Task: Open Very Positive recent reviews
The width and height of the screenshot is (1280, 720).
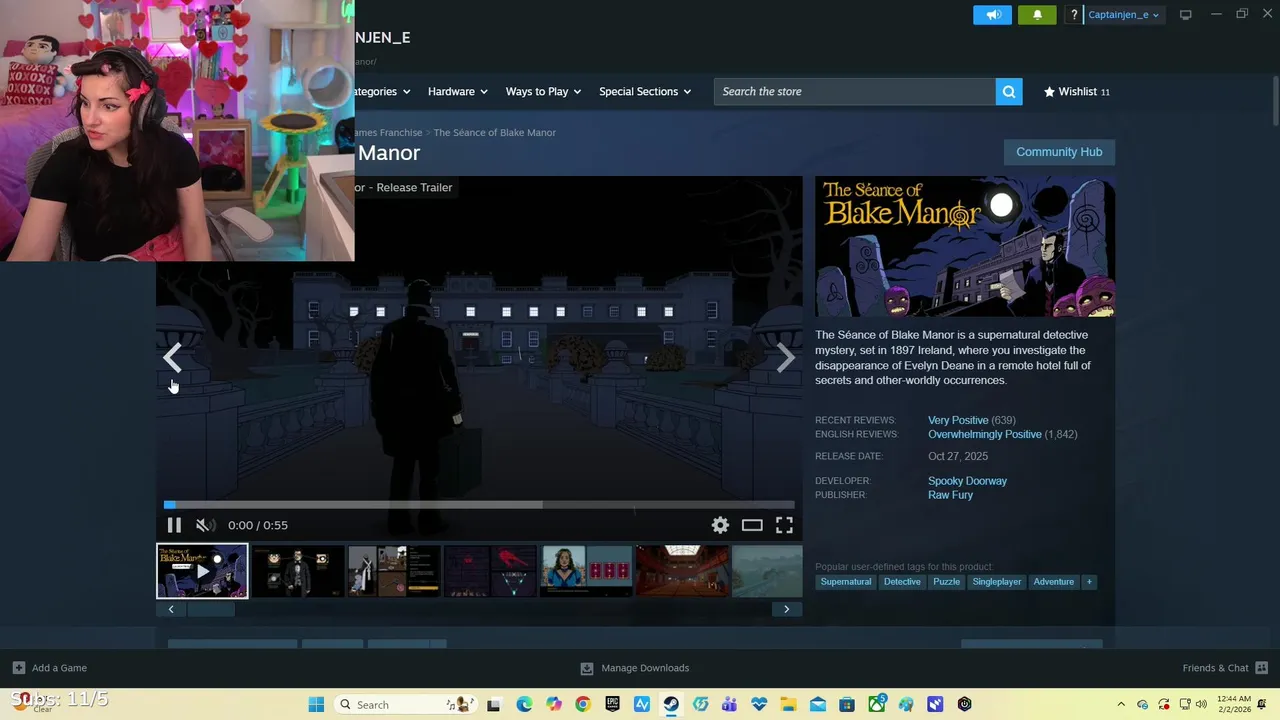Action: coord(958,420)
